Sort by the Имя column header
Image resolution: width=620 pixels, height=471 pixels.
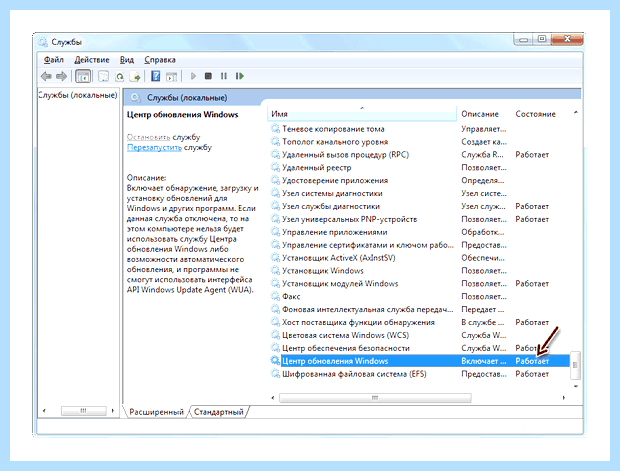[x=362, y=114]
